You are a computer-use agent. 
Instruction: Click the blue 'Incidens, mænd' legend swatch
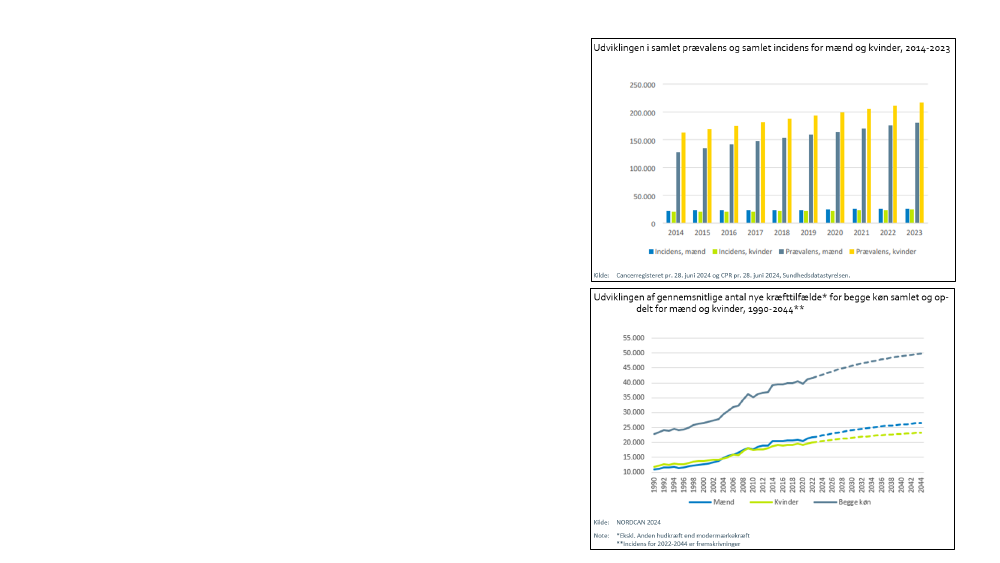(651, 252)
